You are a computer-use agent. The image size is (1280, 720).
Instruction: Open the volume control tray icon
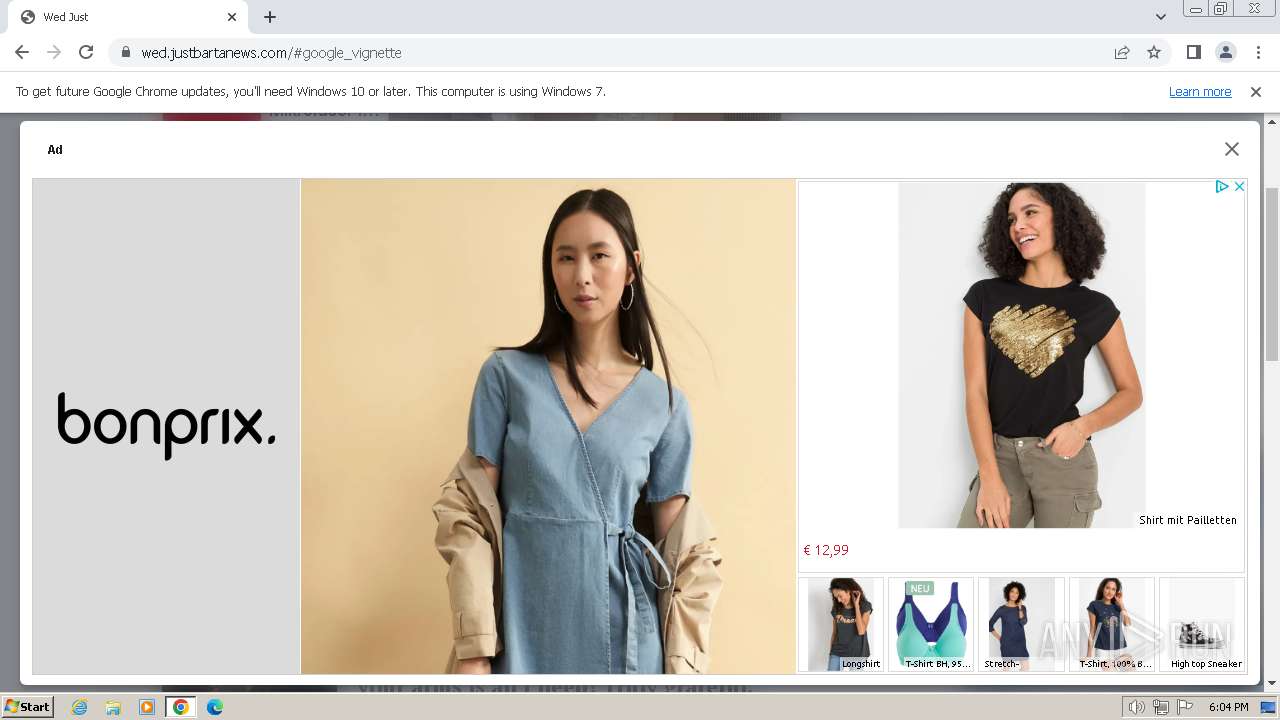click(1136, 707)
